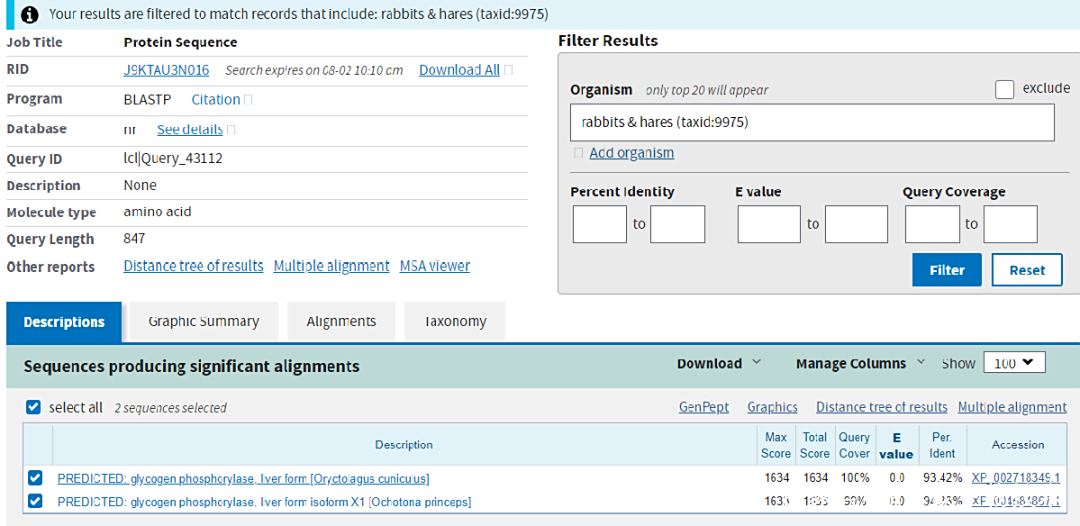Image resolution: width=1080 pixels, height=526 pixels.
Task: Switch to the Graphic Summary tab
Action: [x=203, y=322]
